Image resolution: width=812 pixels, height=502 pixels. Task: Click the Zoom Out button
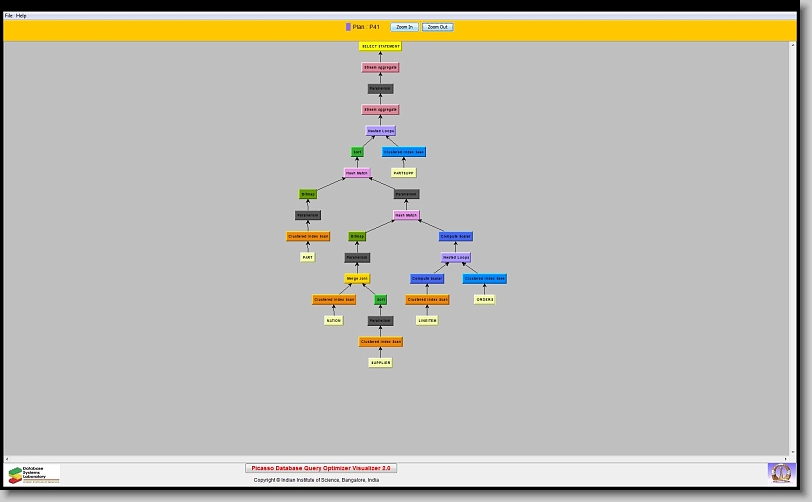tap(438, 27)
